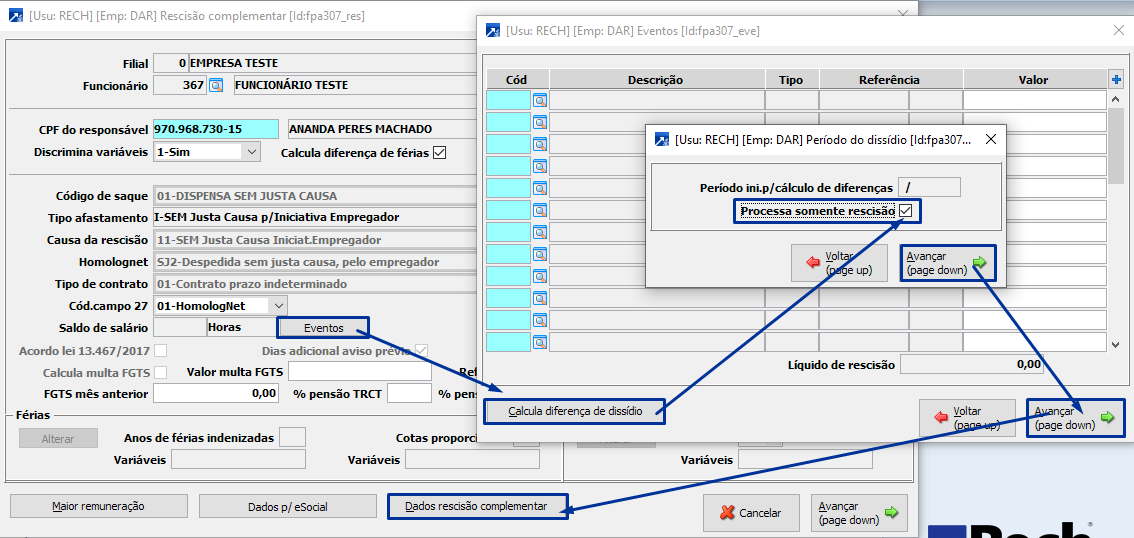Open employee lookup beside Funcionário 367
This screenshot has height=538, width=1134.
pyautogui.click(x=216, y=85)
